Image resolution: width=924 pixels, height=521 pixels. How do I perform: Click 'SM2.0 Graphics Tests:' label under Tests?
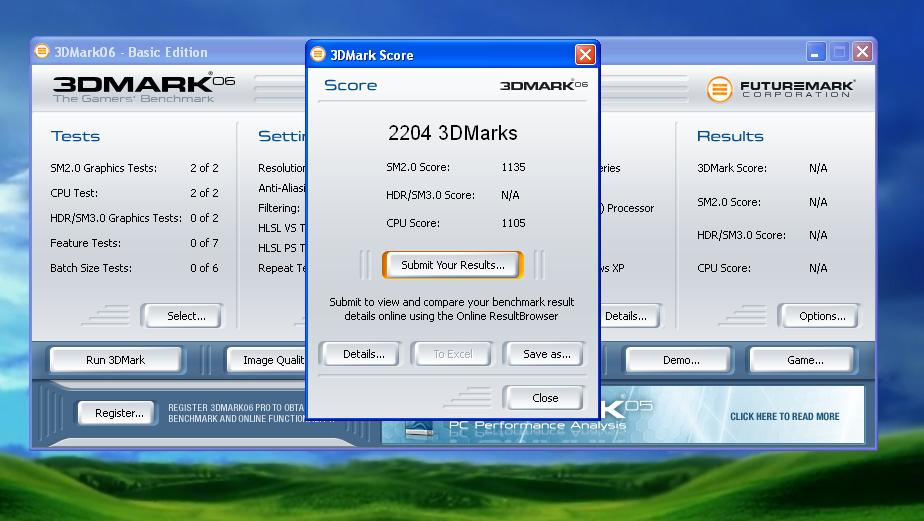(x=104, y=168)
